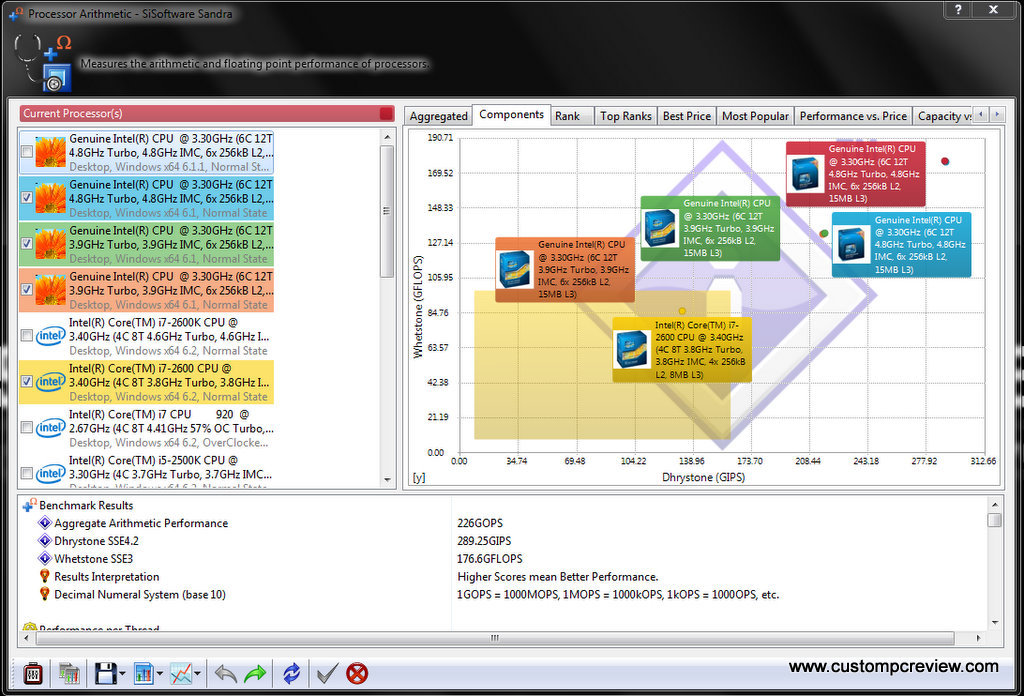Click the flower icon in the blue-highlighted processor row

click(50, 198)
